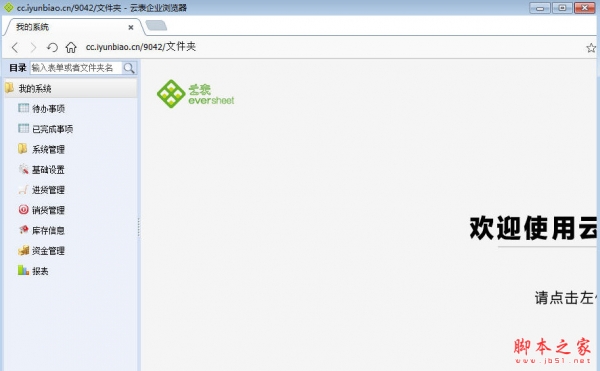This screenshot has width=600, height=371.
Task: Open 库存信息 in the directory
Action: [x=48, y=230]
